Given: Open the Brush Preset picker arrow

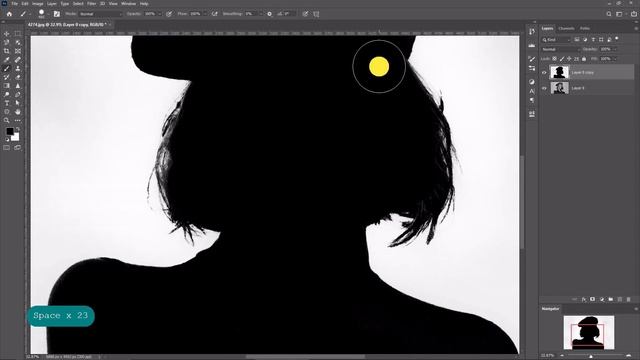Looking at the screenshot, I should coord(48,14).
